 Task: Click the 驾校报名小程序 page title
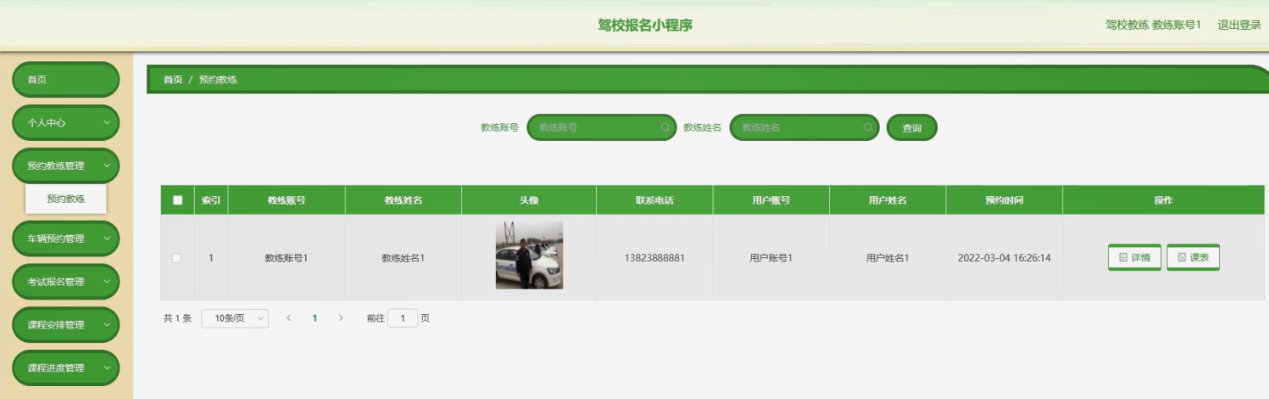(645, 25)
